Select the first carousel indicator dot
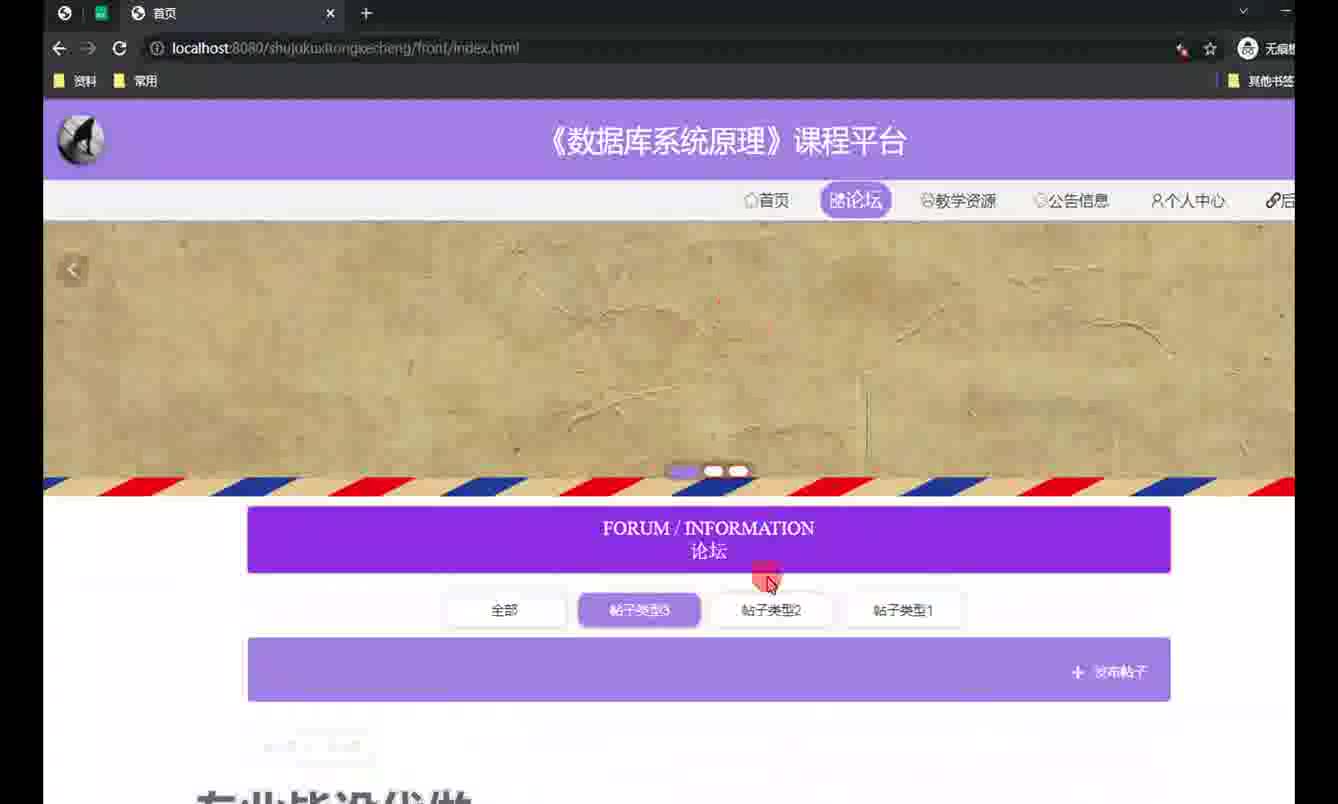Image resolution: width=1338 pixels, height=804 pixels. [684, 471]
